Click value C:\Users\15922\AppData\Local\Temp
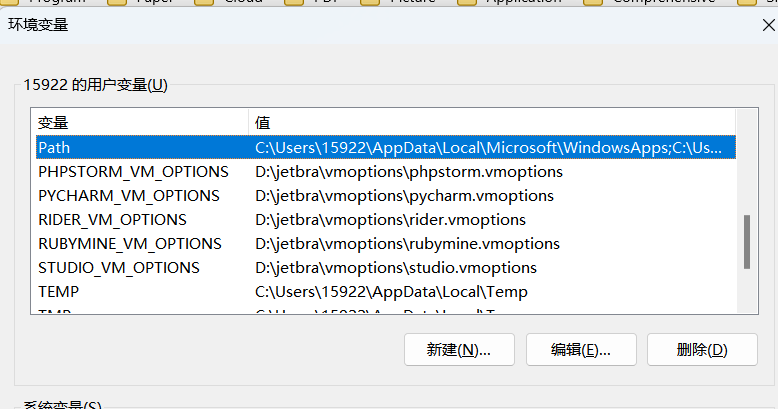 (391, 291)
